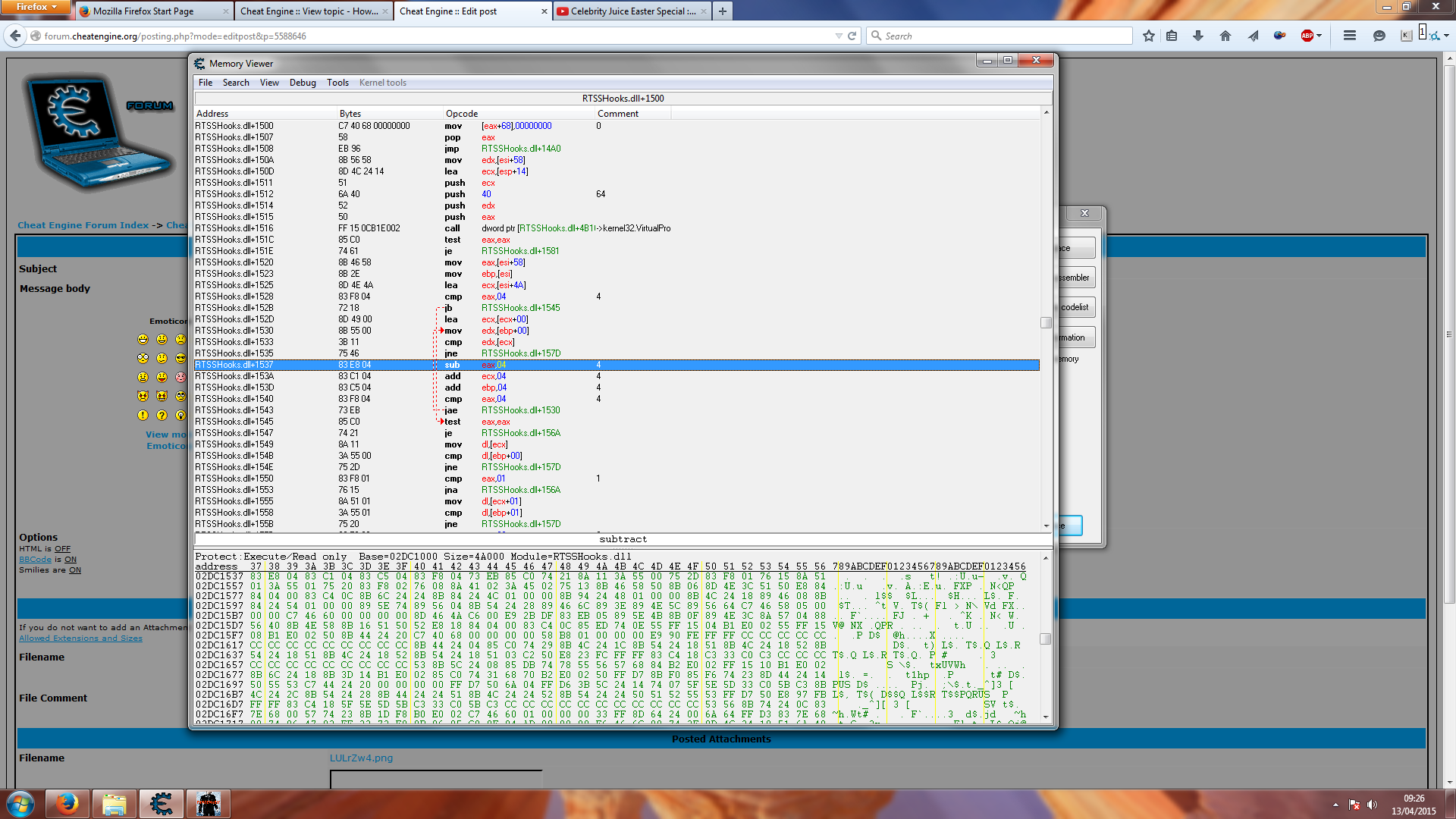Open Firefox from the taskbar
The width and height of the screenshot is (1456, 819).
click(x=67, y=804)
